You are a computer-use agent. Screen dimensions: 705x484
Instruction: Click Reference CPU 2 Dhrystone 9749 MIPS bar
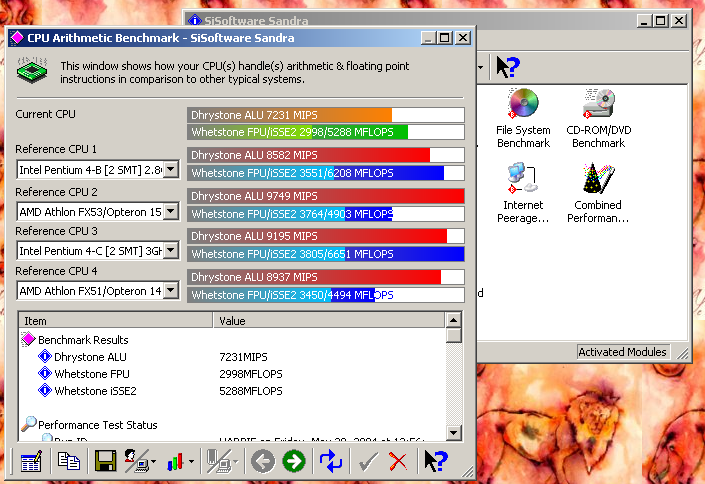pyautogui.click(x=326, y=196)
